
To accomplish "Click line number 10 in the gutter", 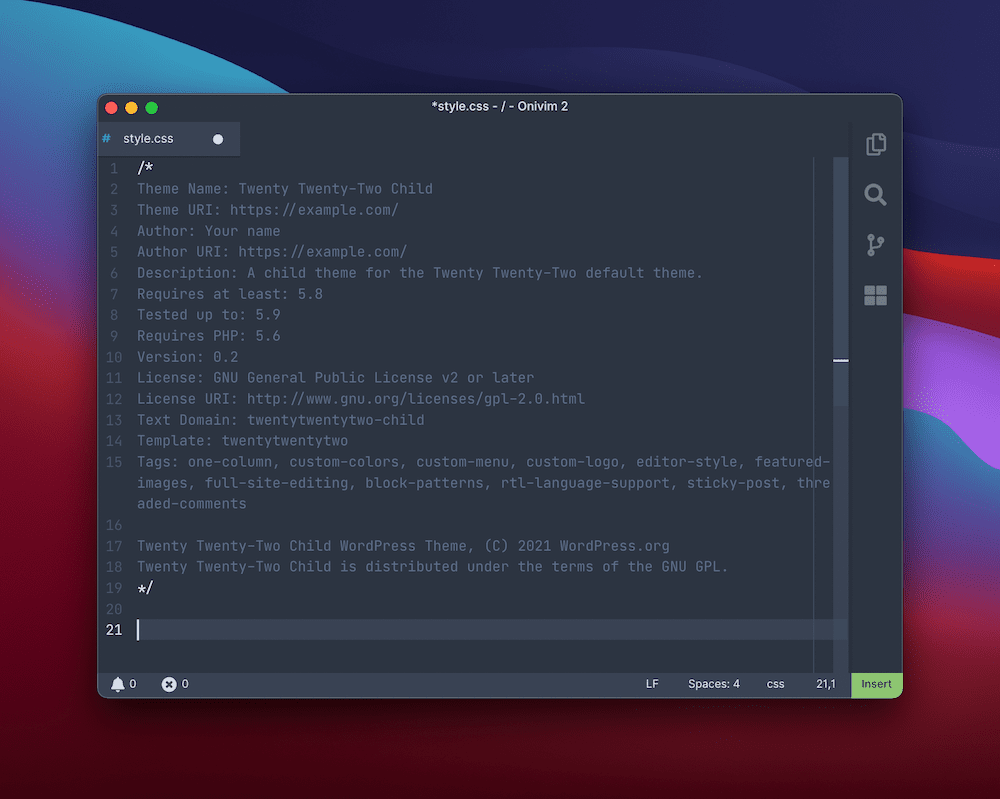I will [113, 356].
